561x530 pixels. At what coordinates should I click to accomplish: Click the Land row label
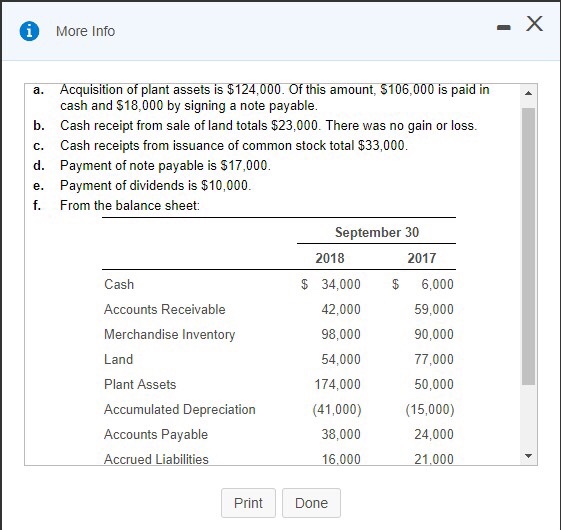(118, 359)
